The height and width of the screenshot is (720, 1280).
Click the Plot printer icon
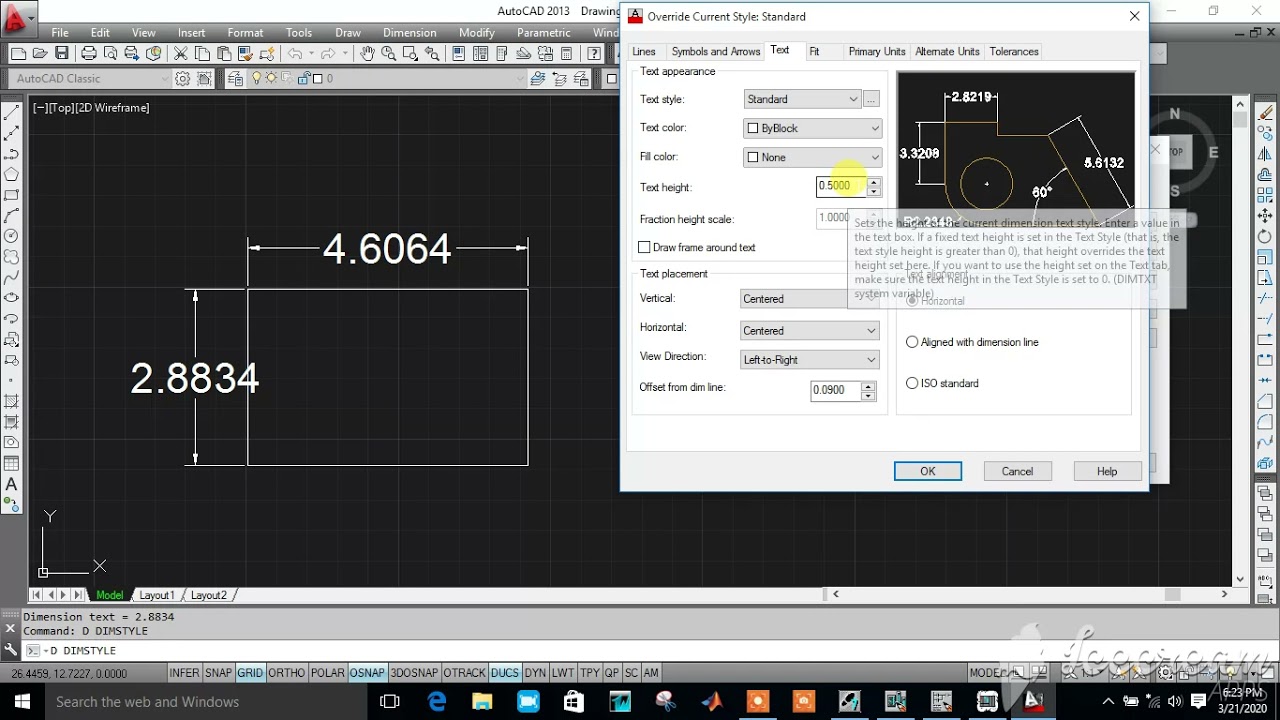tap(89, 53)
